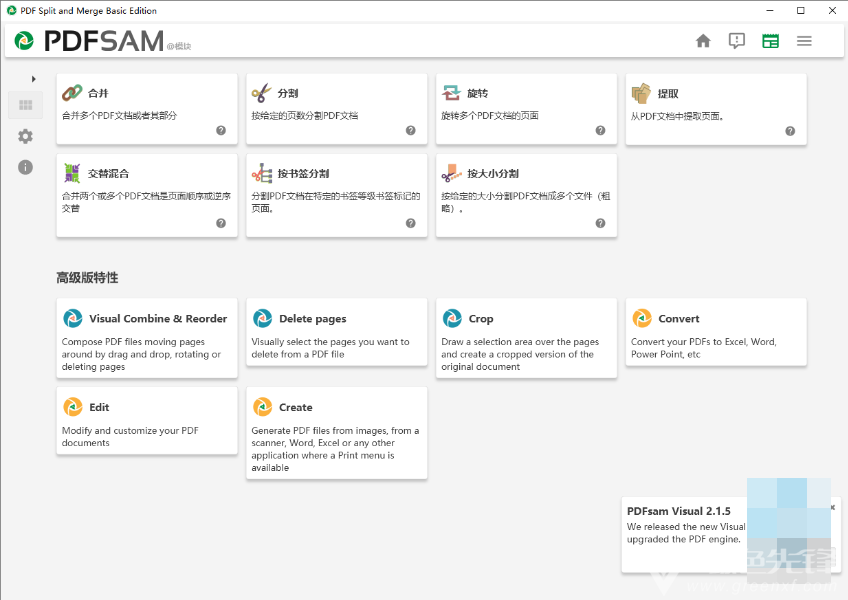Screen dimensions: 848x600
Task: Open the Visual Combine & Reorder title
Action: click(158, 319)
